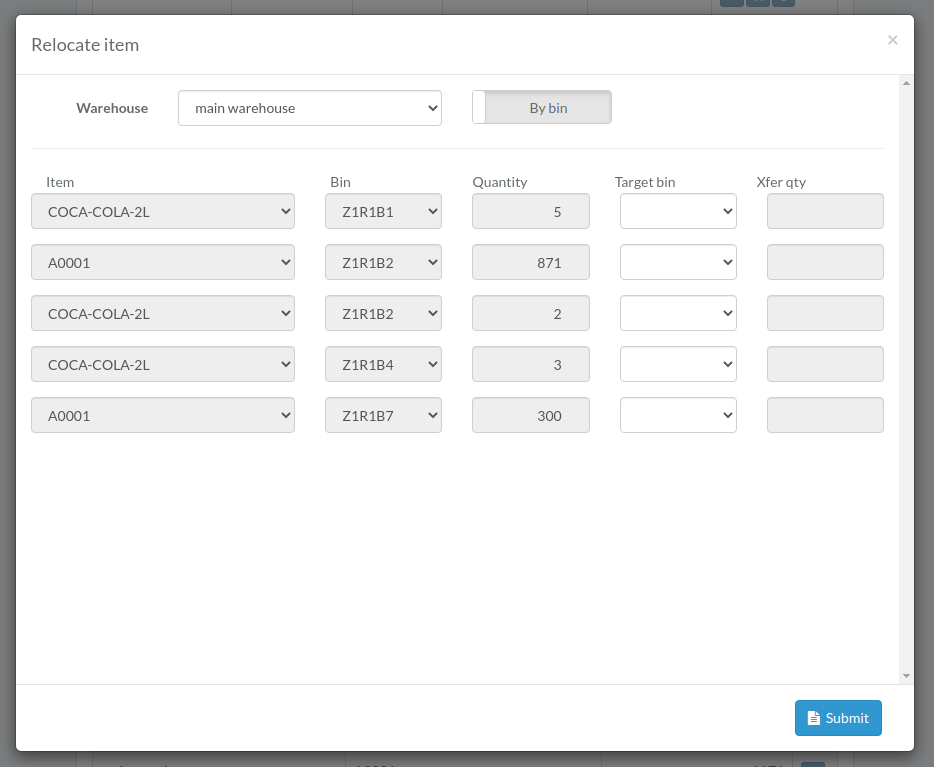Click the Quantity column header
The width and height of the screenshot is (934, 767).
(x=500, y=182)
